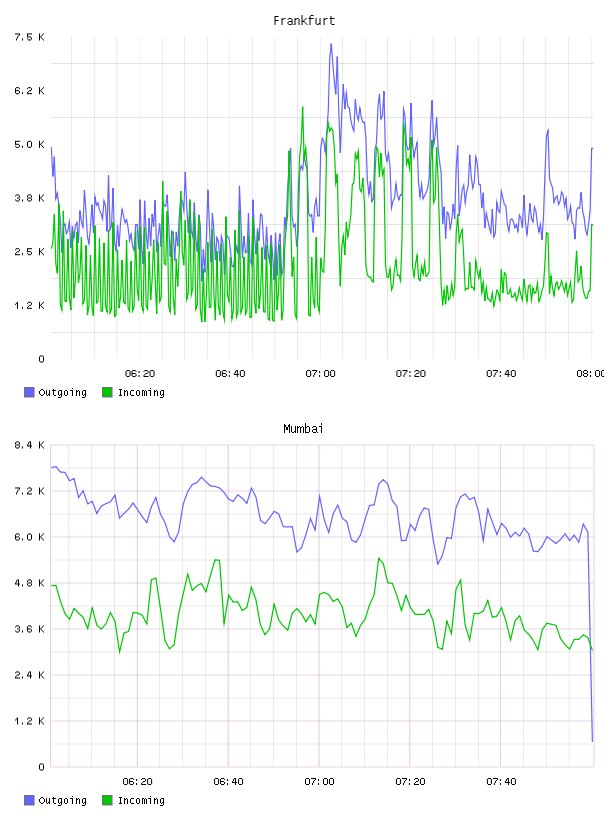Click 07:40 time label on Mumbai chart
The height and width of the screenshot is (816, 608).
click(x=501, y=782)
